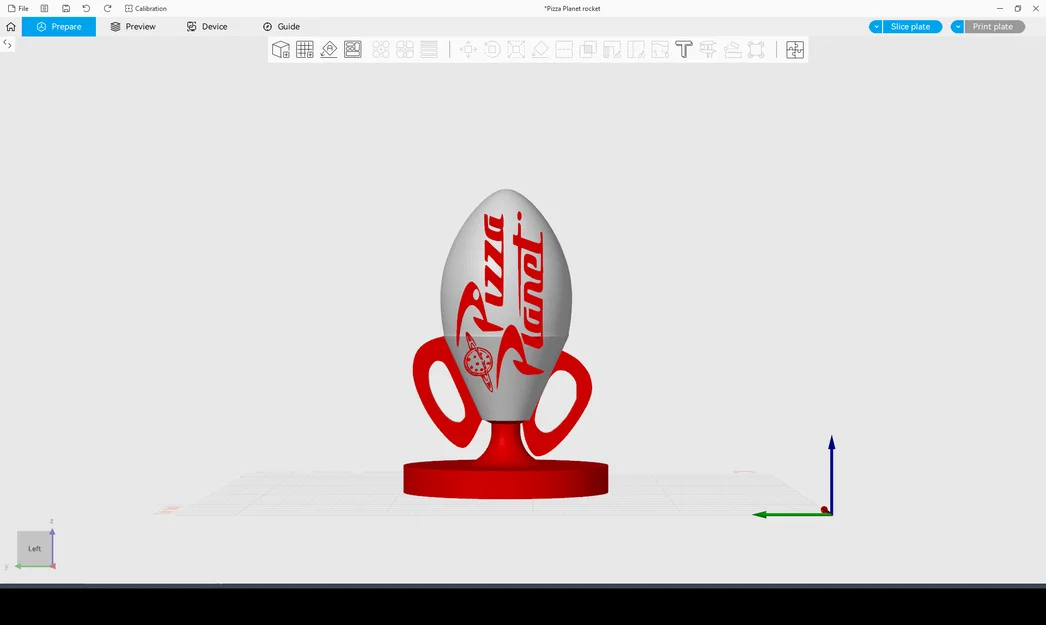Click the Split to objects icon
1046x625 pixels.
pyautogui.click(x=381, y=49)
